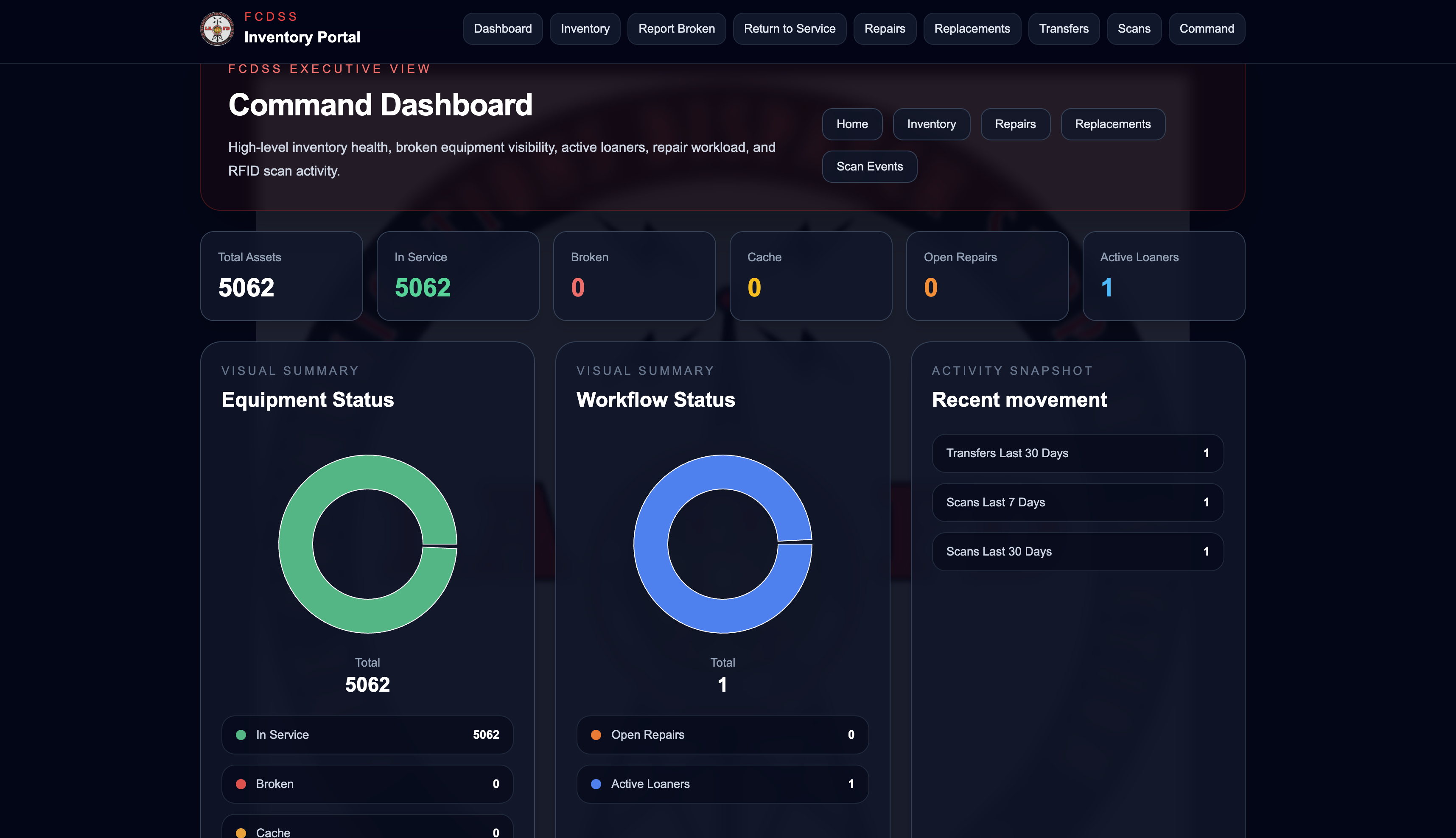
Task: Select the In Service 5062 legend row
Action: (367, 735)
